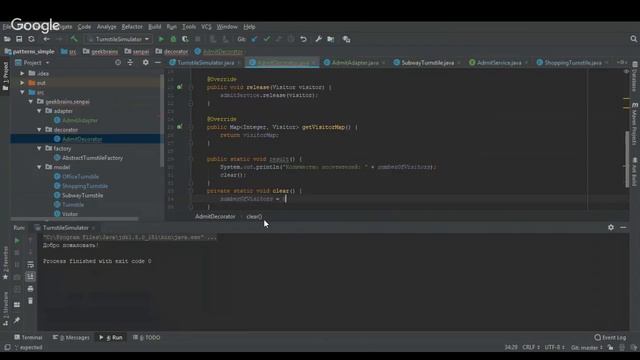Save all files with the floppy icon
The height and width of the screenshot is (360, 640).
19,39
